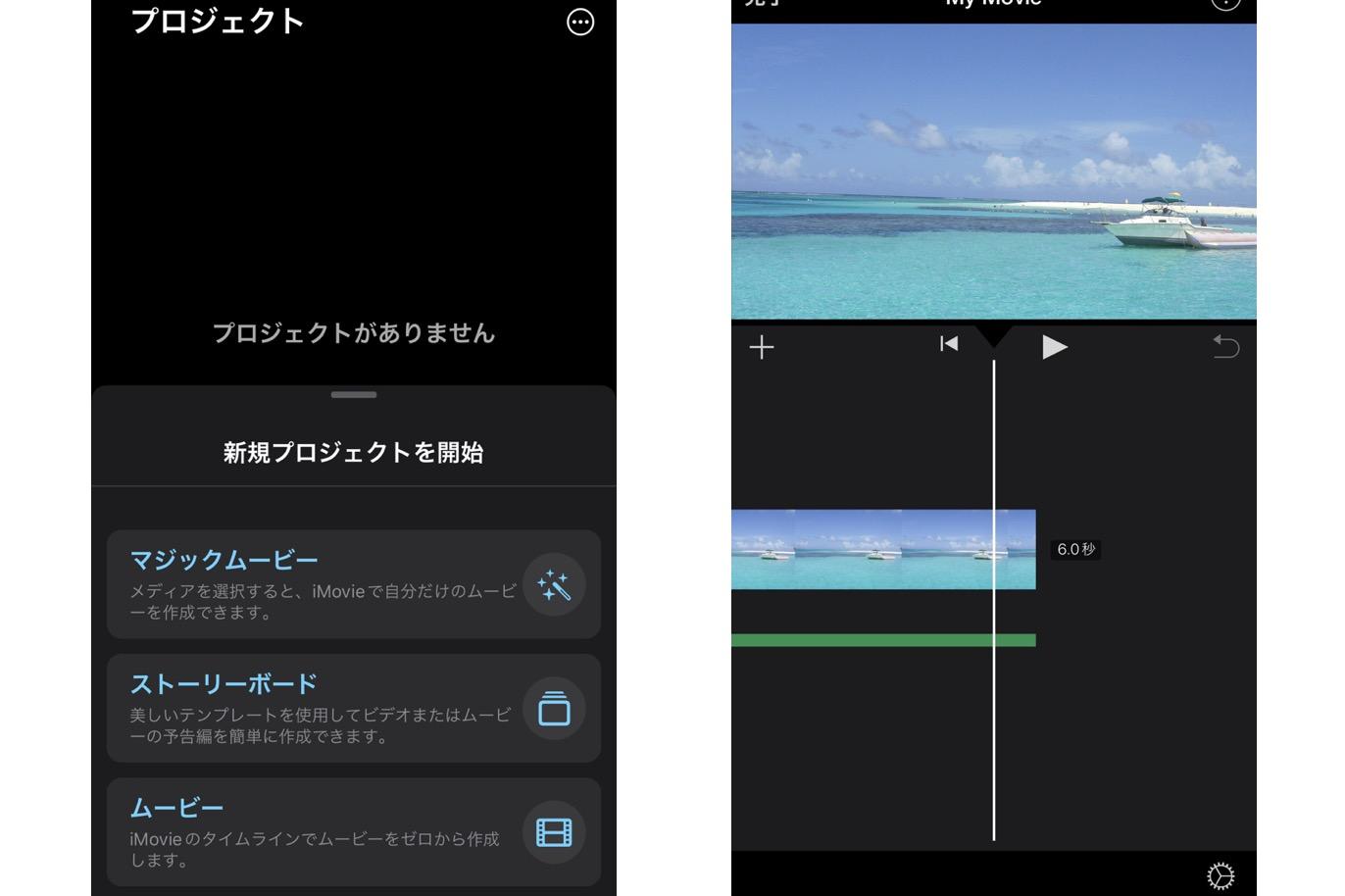The height and width of the screenshot is (896, 1345).
Task: Choose the マジックムービー option
Action: click(x=353, y=584)
